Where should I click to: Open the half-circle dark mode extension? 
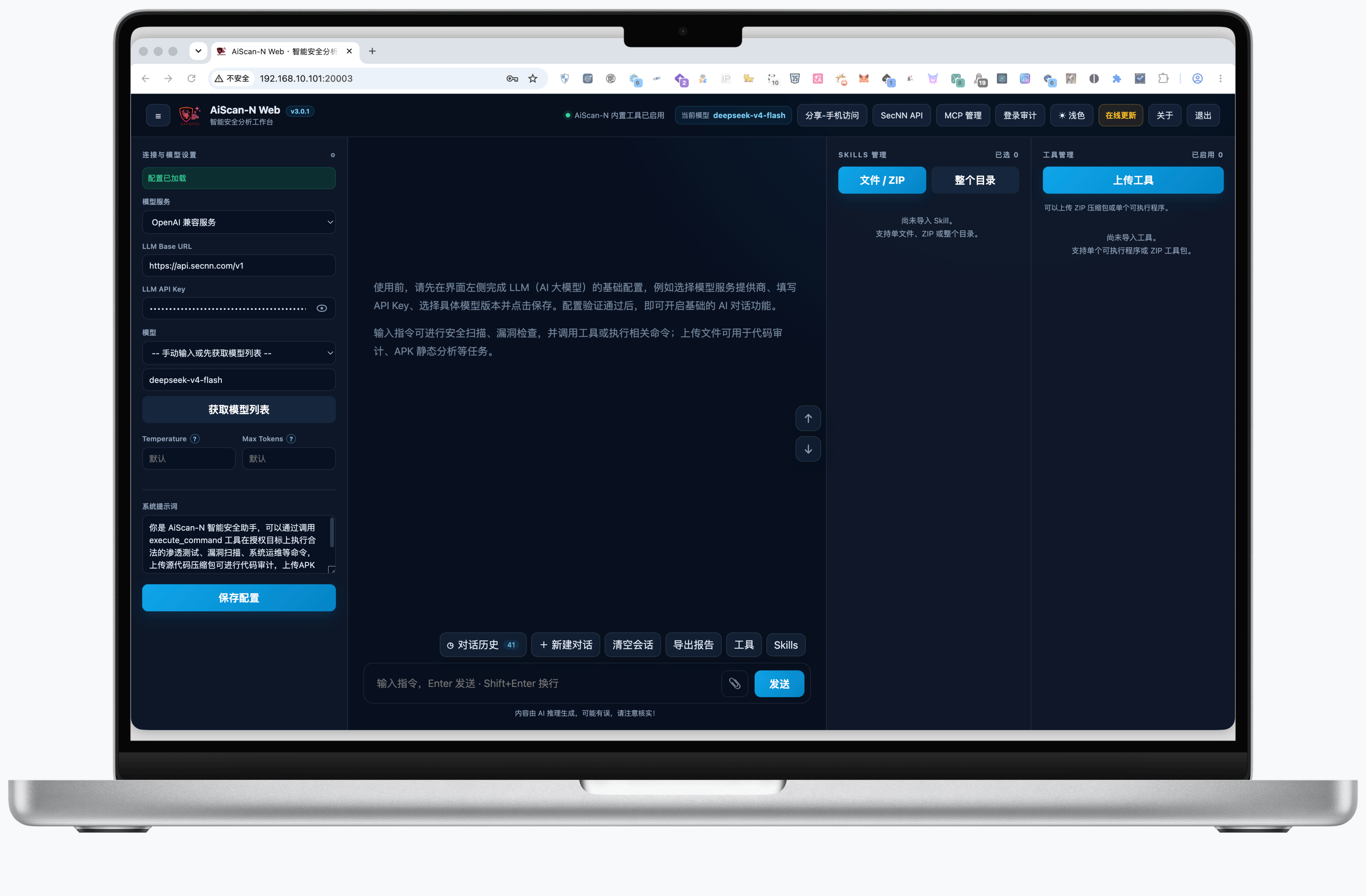coord(1094,79)
